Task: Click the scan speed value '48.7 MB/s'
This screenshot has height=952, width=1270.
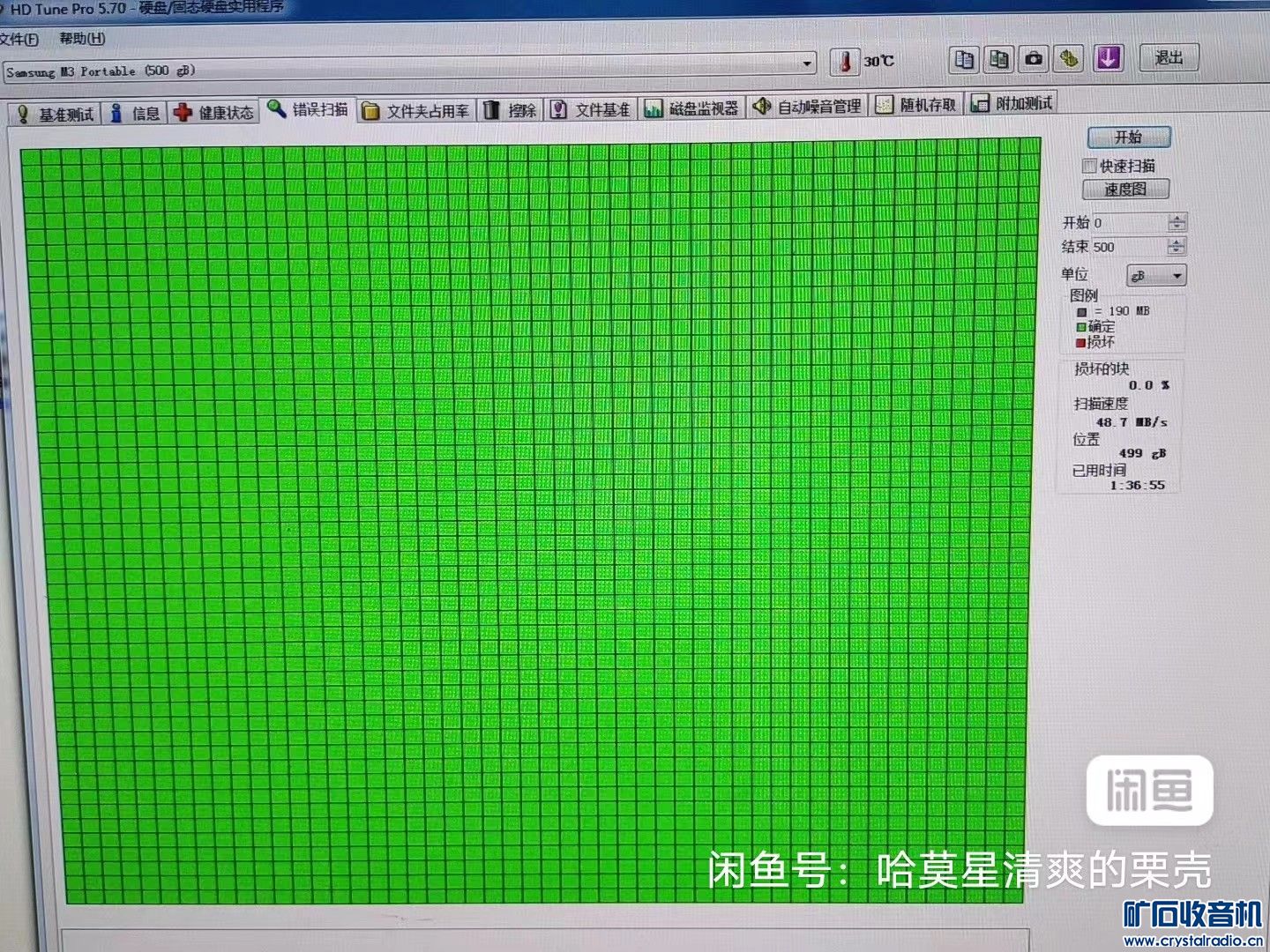Action: click(1132, 422)
